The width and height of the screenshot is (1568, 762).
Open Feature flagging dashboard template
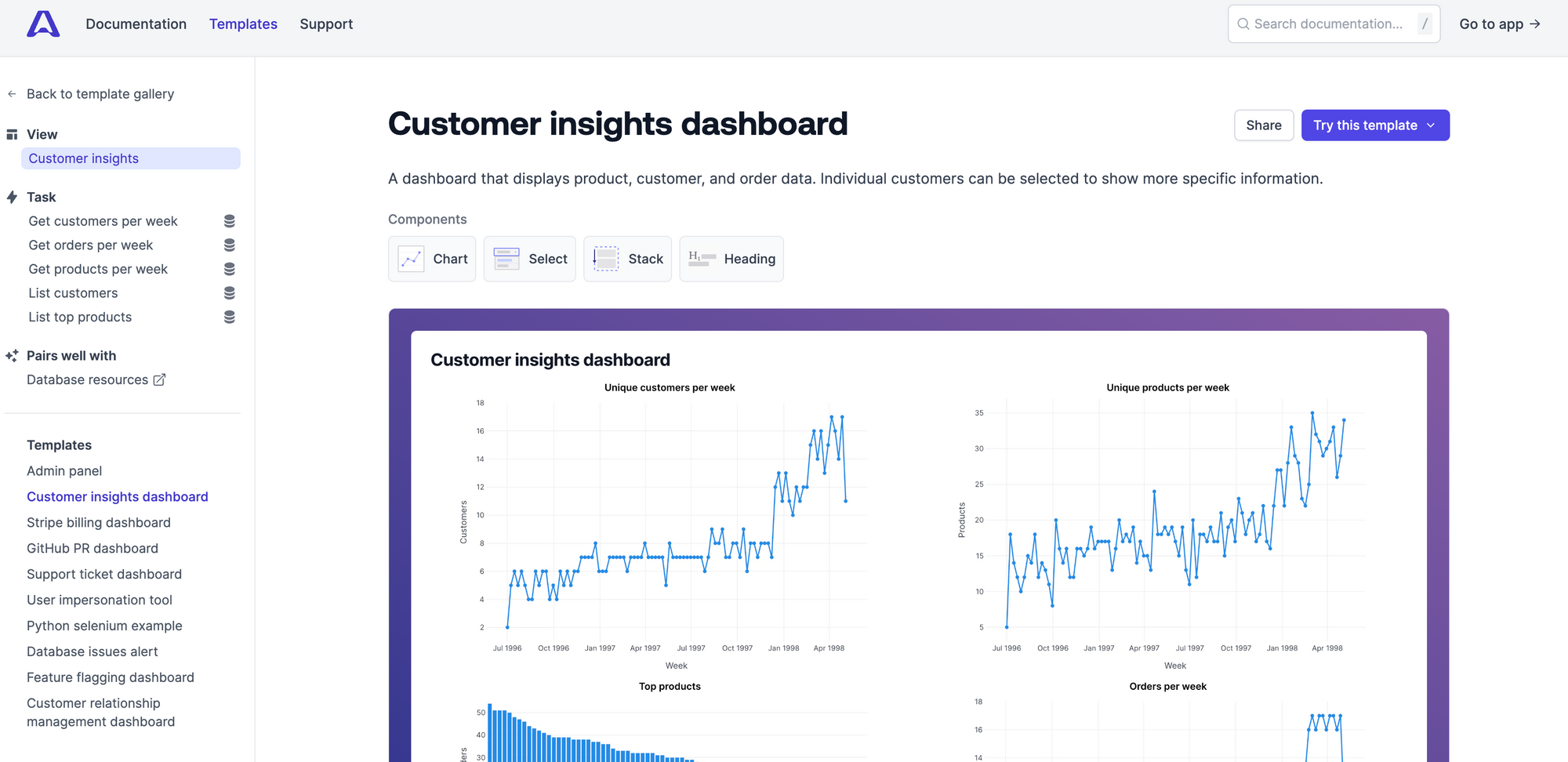(111, 678)
